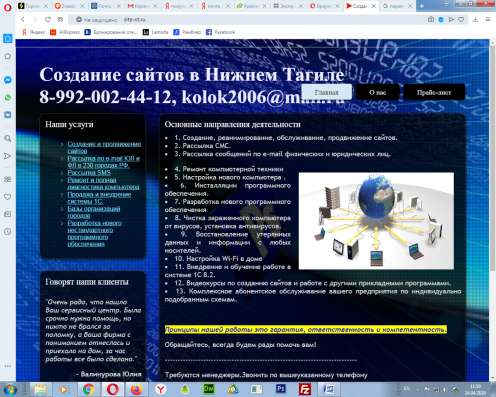Open the downloads arrow icon
The height and width of the screenshot is (397, 496).
coord(475,20)
